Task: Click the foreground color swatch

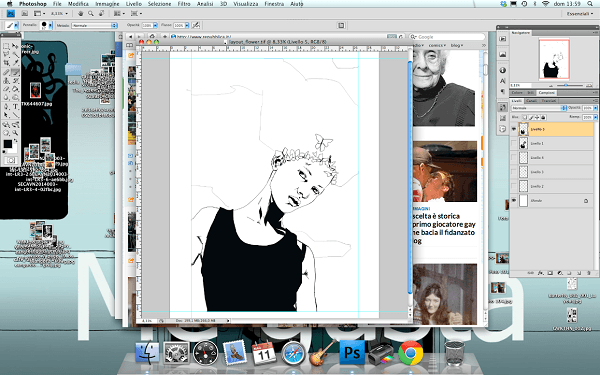Action: pos(8,144)
